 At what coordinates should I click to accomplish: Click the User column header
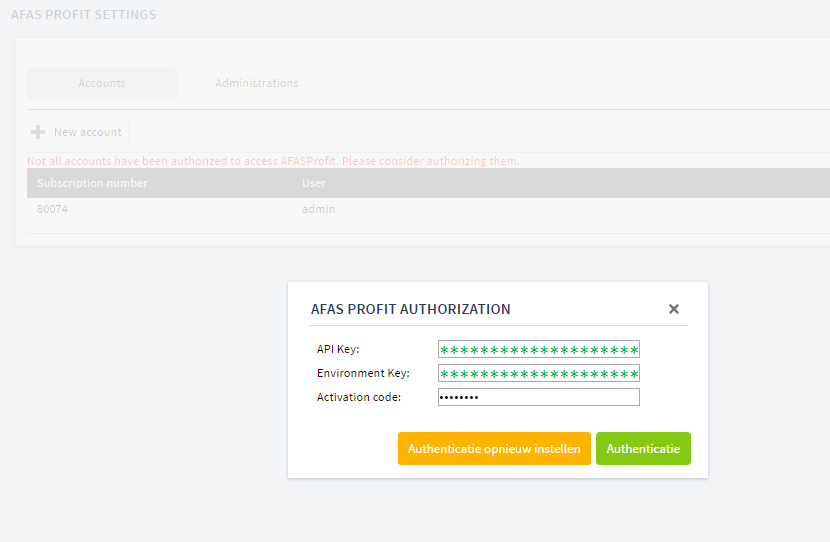click(314, 183)
